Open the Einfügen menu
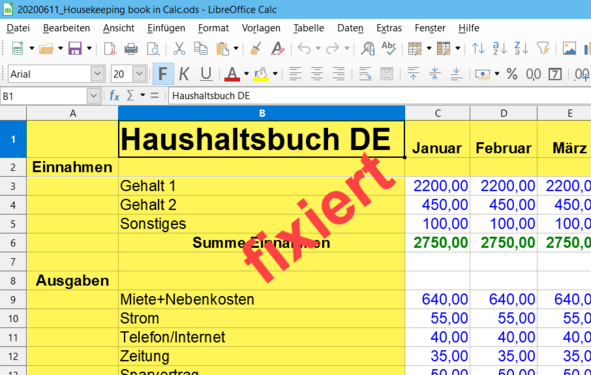This screenshot has width=591, height=375. pos(166,28)
